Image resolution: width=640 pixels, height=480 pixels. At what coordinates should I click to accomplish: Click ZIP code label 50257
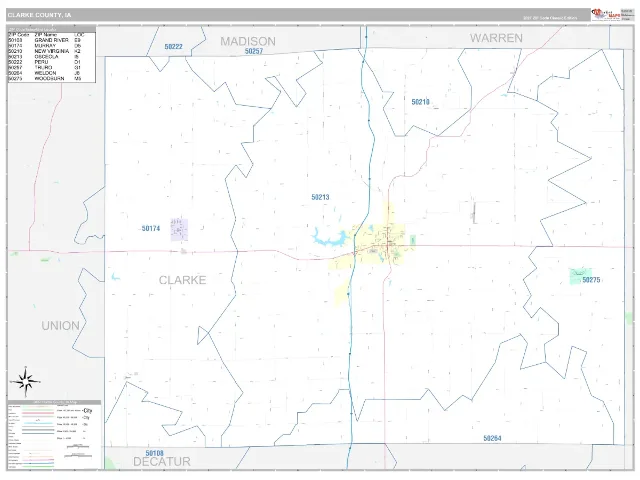254,51
